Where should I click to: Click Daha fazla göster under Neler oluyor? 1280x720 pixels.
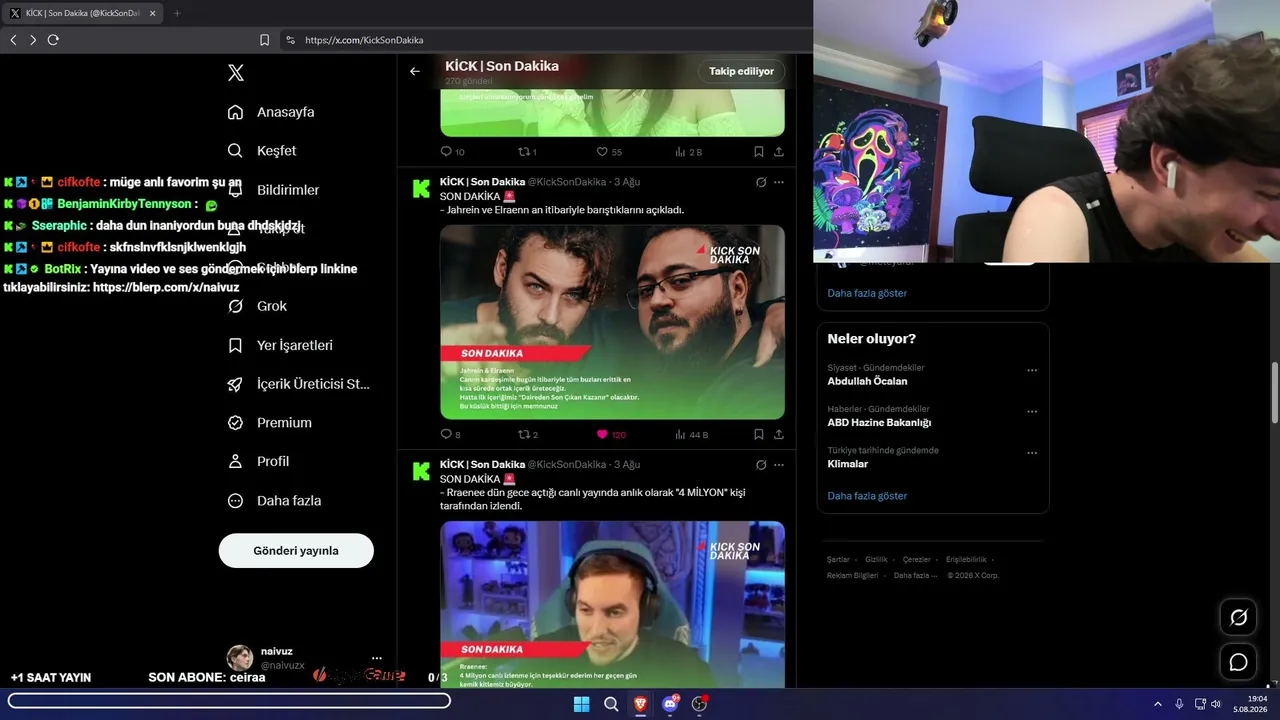pos(867,496)
